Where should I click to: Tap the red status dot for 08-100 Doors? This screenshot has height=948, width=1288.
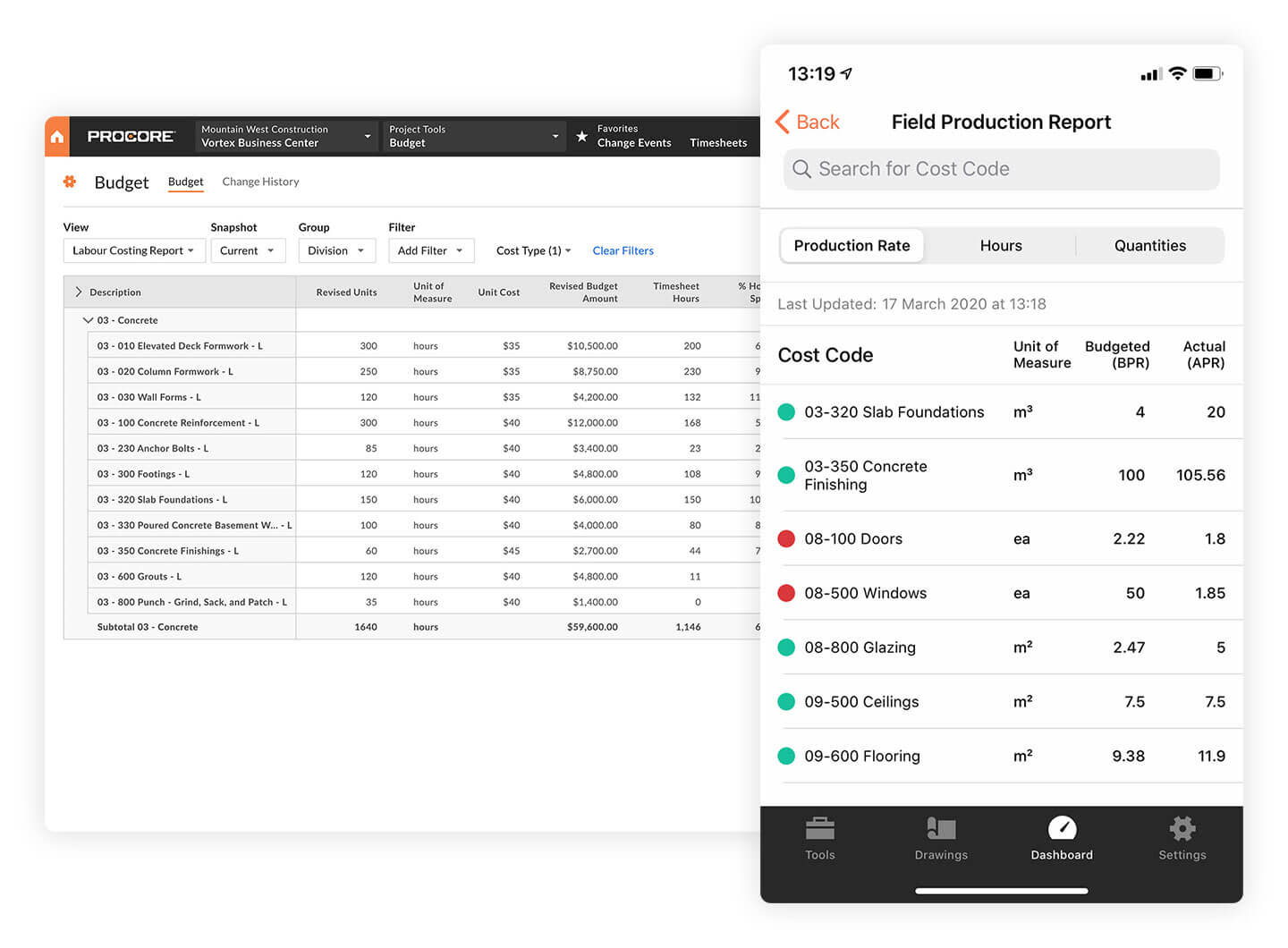pos(786,538)
